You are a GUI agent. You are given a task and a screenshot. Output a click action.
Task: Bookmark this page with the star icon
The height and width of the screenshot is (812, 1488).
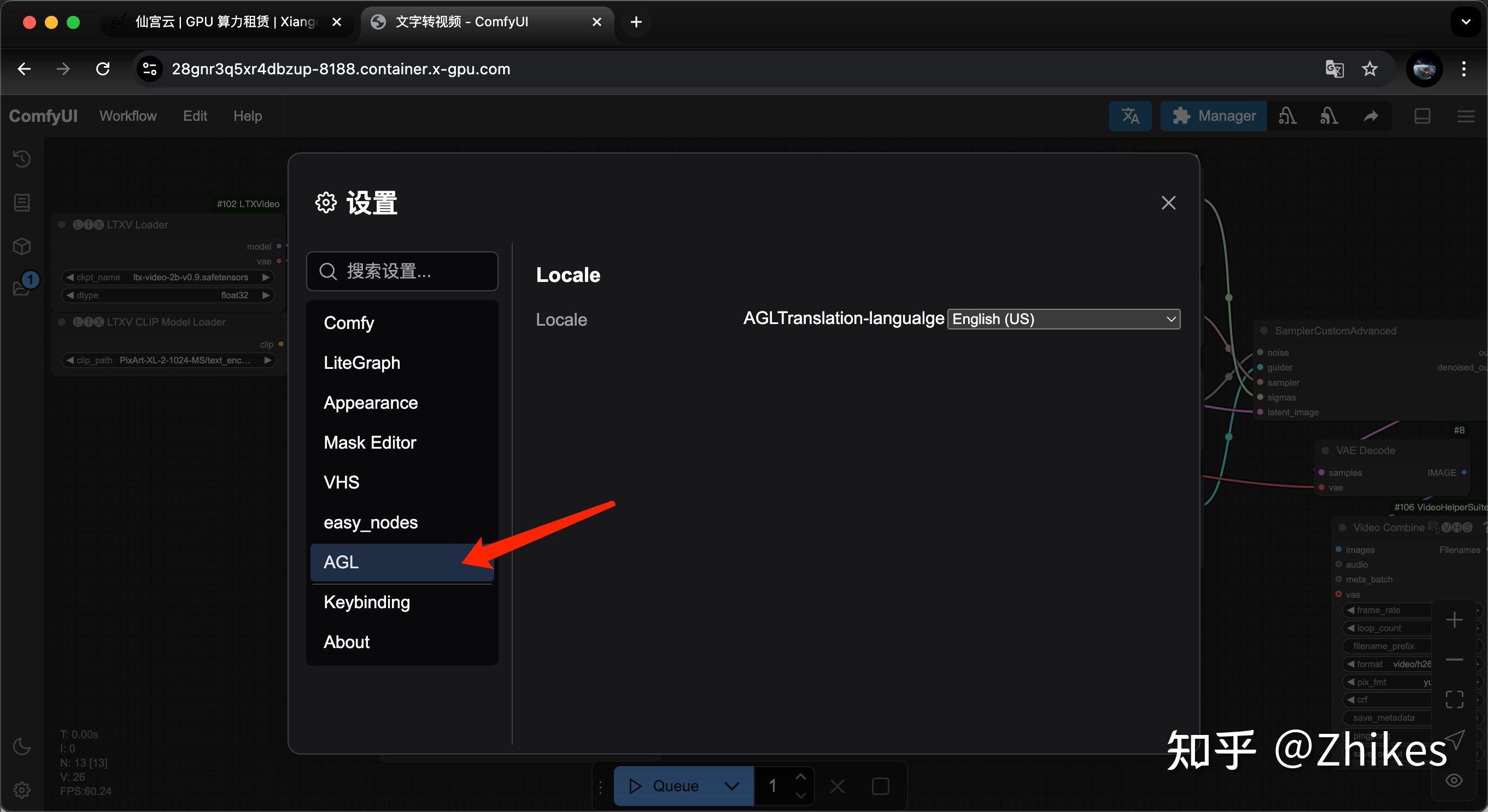(1369, 69)
